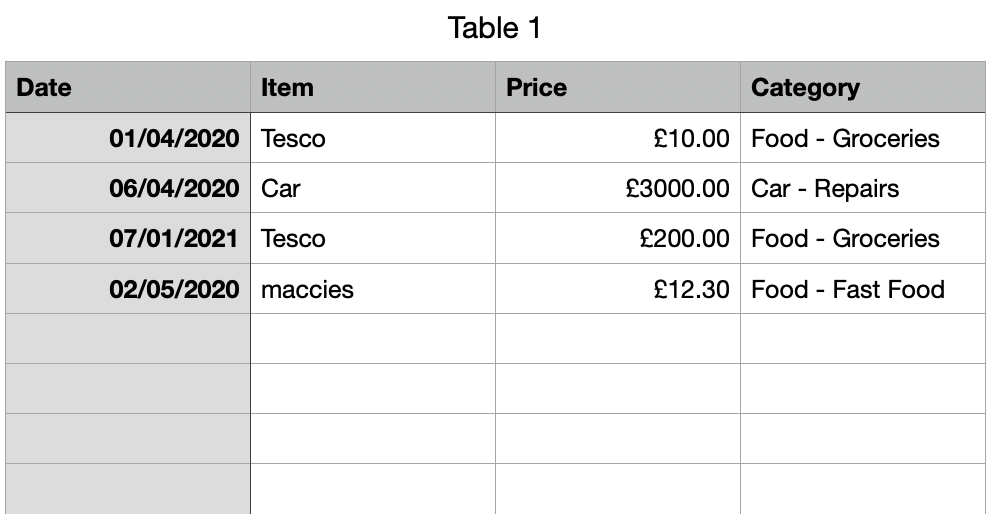The height and width of the screenshot is (514, 986).
Task: Select the Date column header
Action: tap(127, 88)
